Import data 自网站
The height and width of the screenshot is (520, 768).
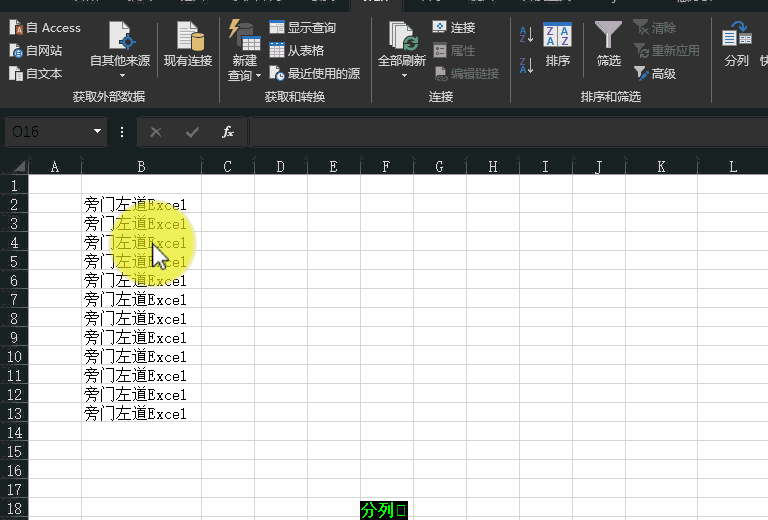[36, 50]
